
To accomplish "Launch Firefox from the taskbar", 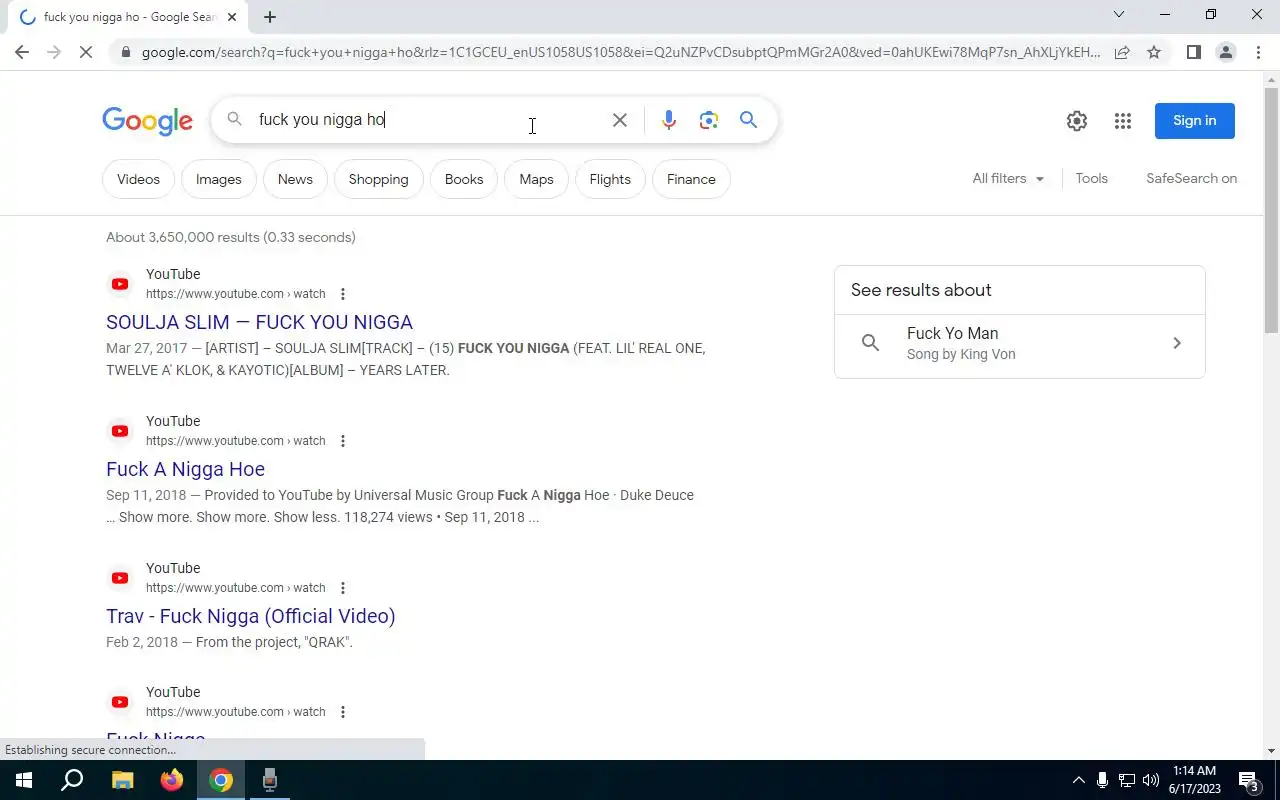I will coord(172,780).
